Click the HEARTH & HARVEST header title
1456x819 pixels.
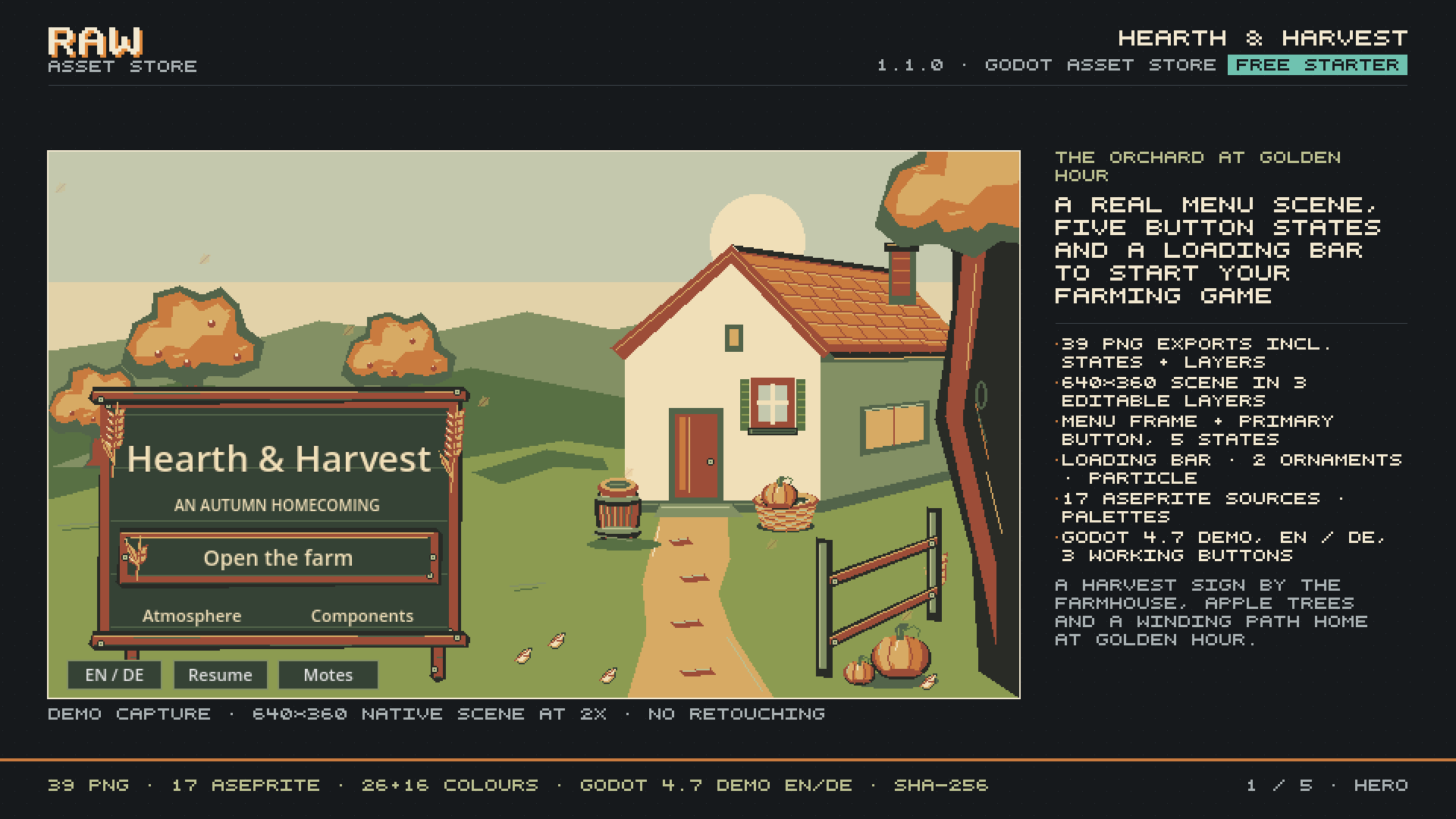click(1263, 38)
